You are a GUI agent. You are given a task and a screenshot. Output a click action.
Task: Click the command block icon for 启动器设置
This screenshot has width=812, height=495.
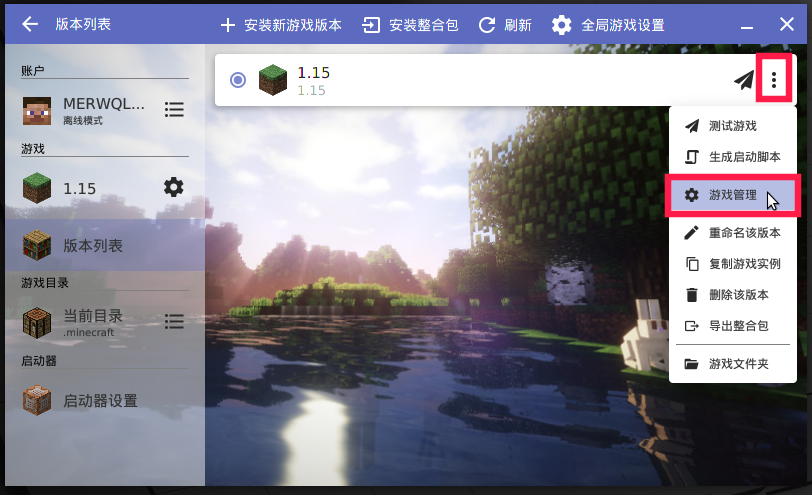(x=37, y=400)
